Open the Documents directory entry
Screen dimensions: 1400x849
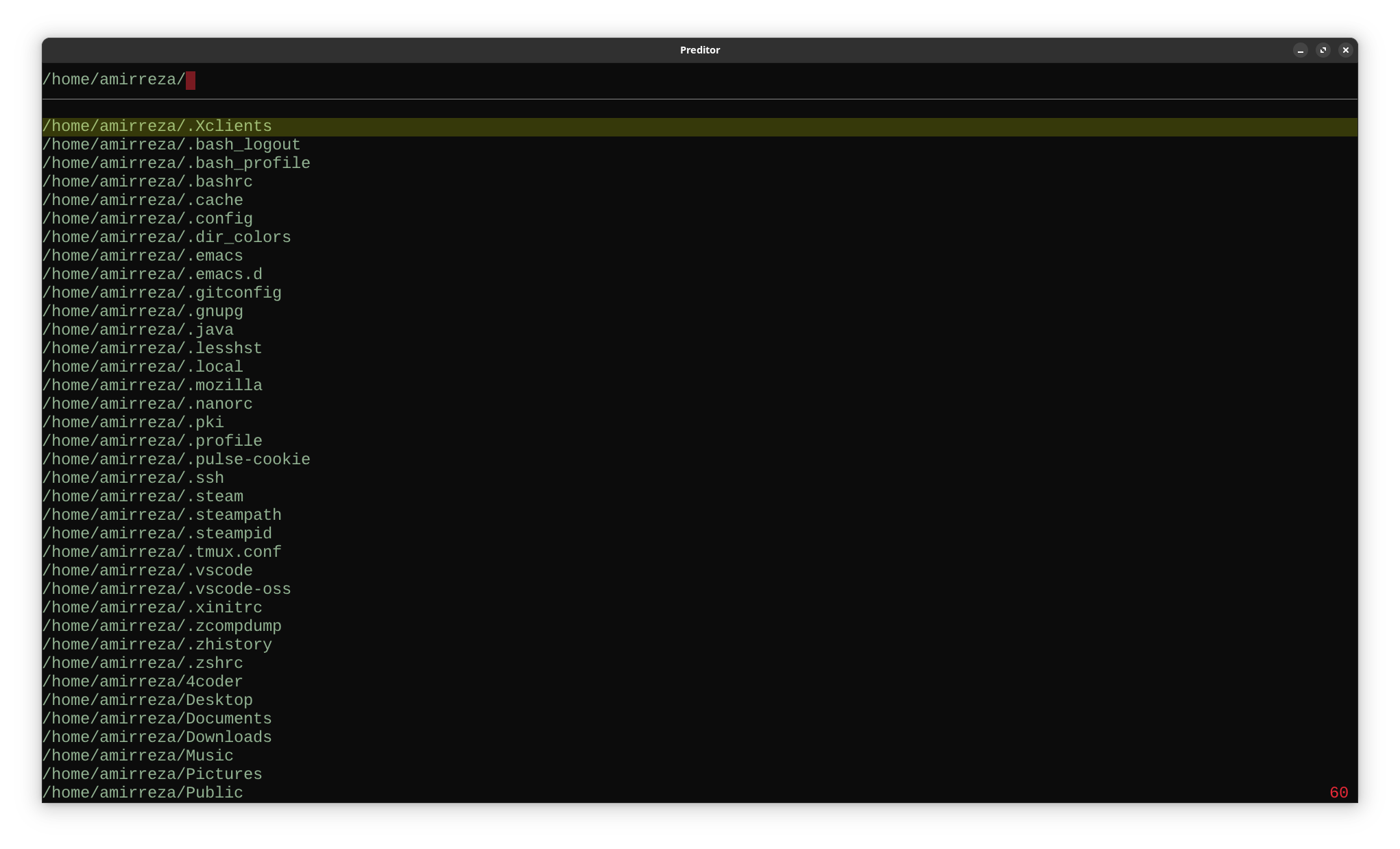[158, 719]
